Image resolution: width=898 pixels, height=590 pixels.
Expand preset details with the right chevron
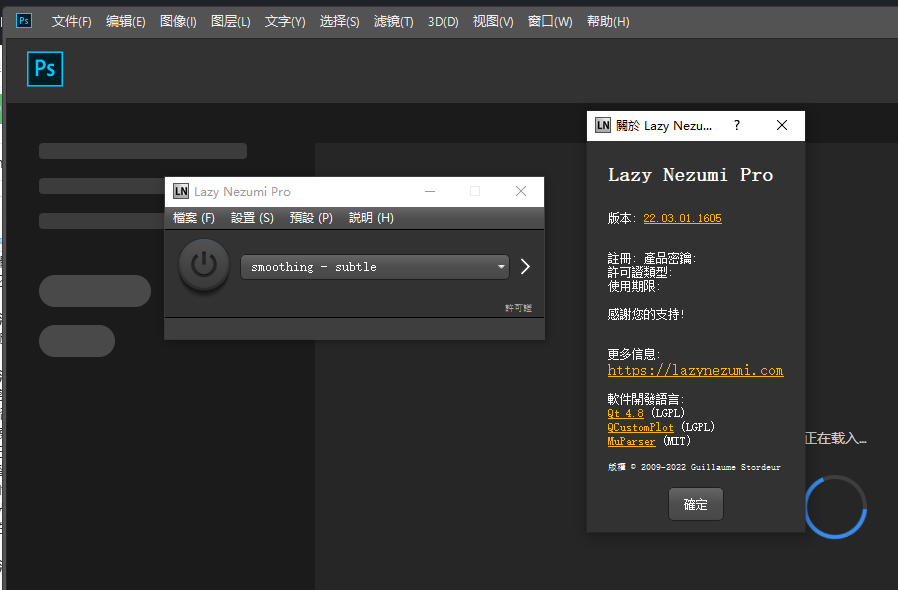pos(524,266)
